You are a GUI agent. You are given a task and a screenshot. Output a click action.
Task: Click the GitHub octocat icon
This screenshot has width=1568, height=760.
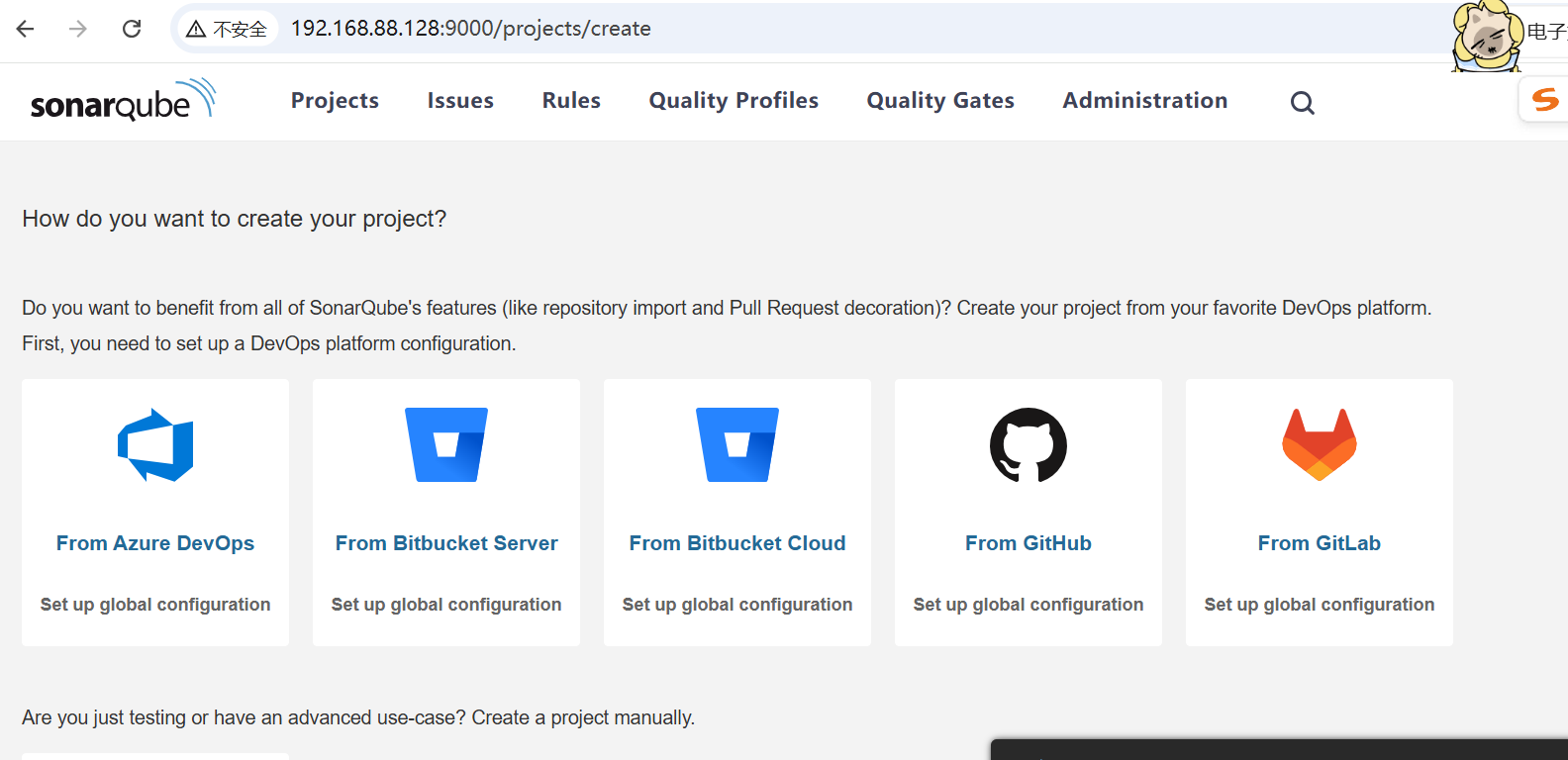(1029, 445)
